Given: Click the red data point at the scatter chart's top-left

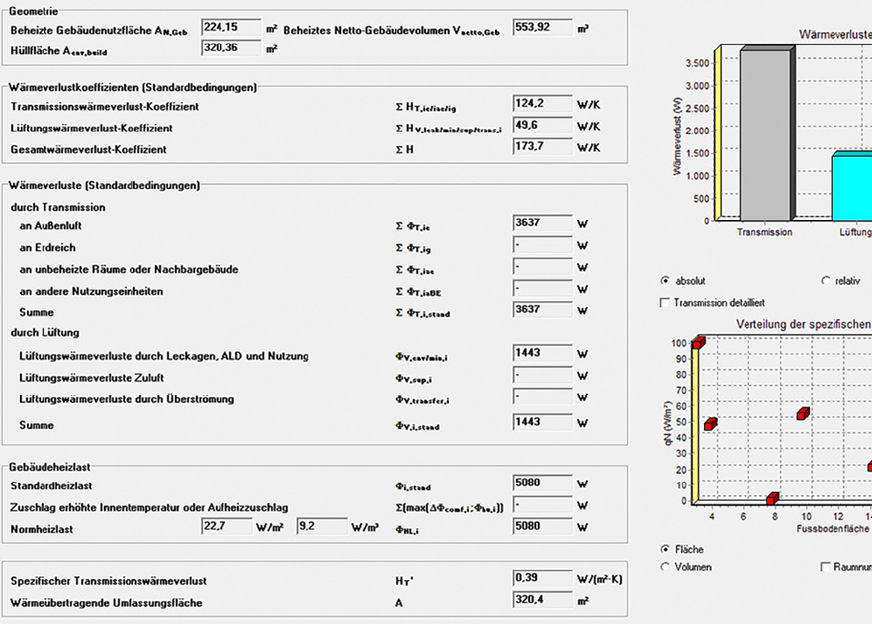Looking at the screenshot, I should point(699,343).
